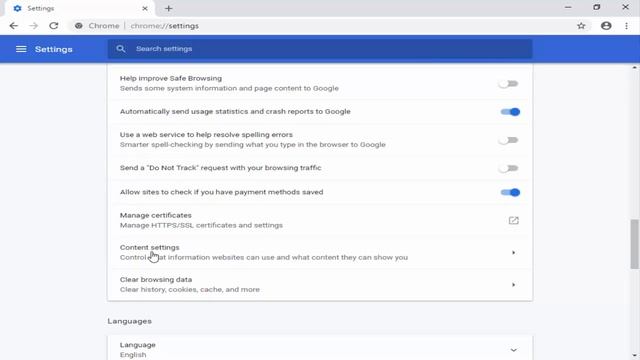The height and width of the screenshot is (360, 640).
Task: Enable Help improve Safe Browsing toggle
Action: coord(509,84)
